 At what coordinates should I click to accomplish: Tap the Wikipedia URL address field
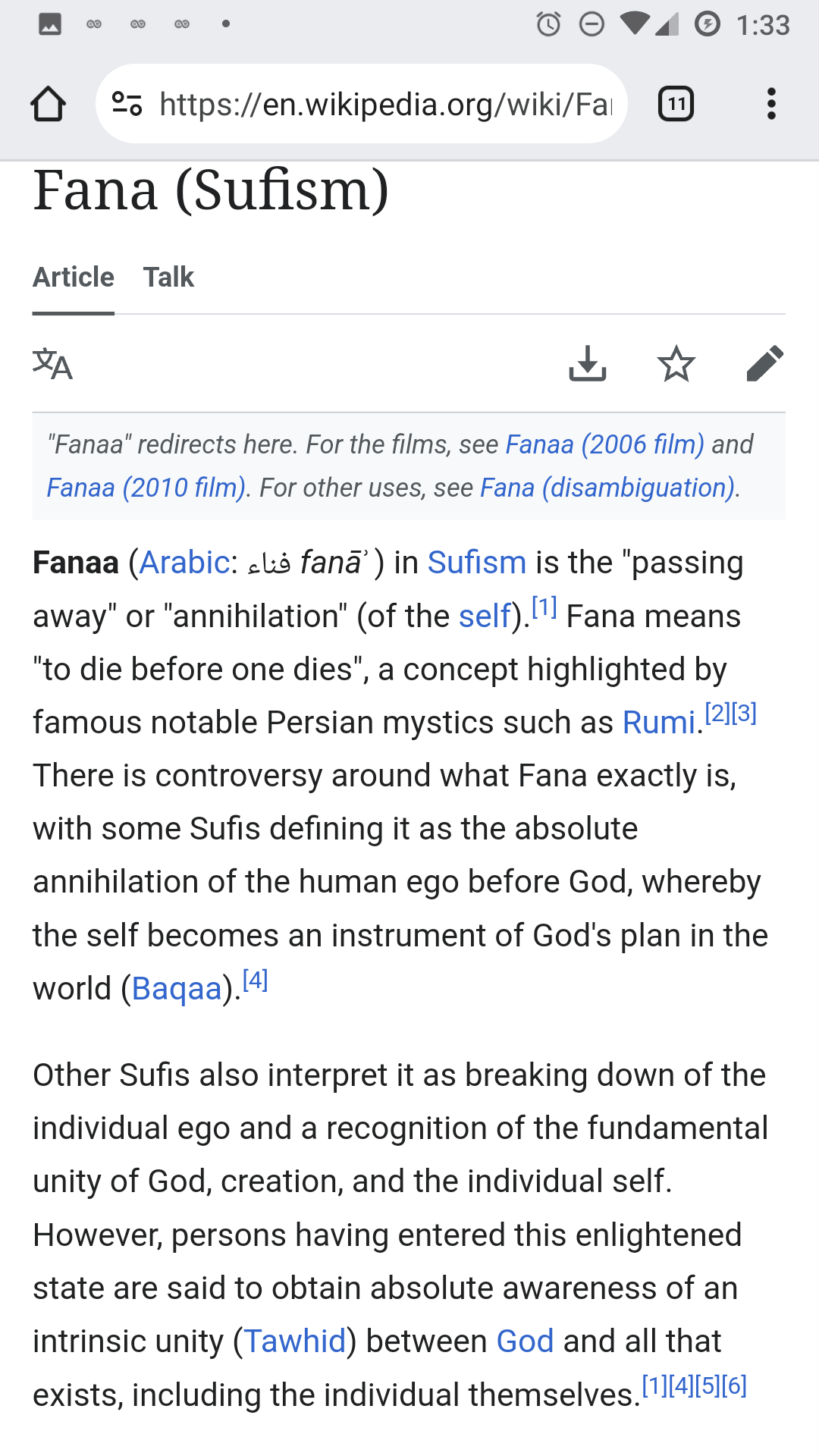click(384, 104)
